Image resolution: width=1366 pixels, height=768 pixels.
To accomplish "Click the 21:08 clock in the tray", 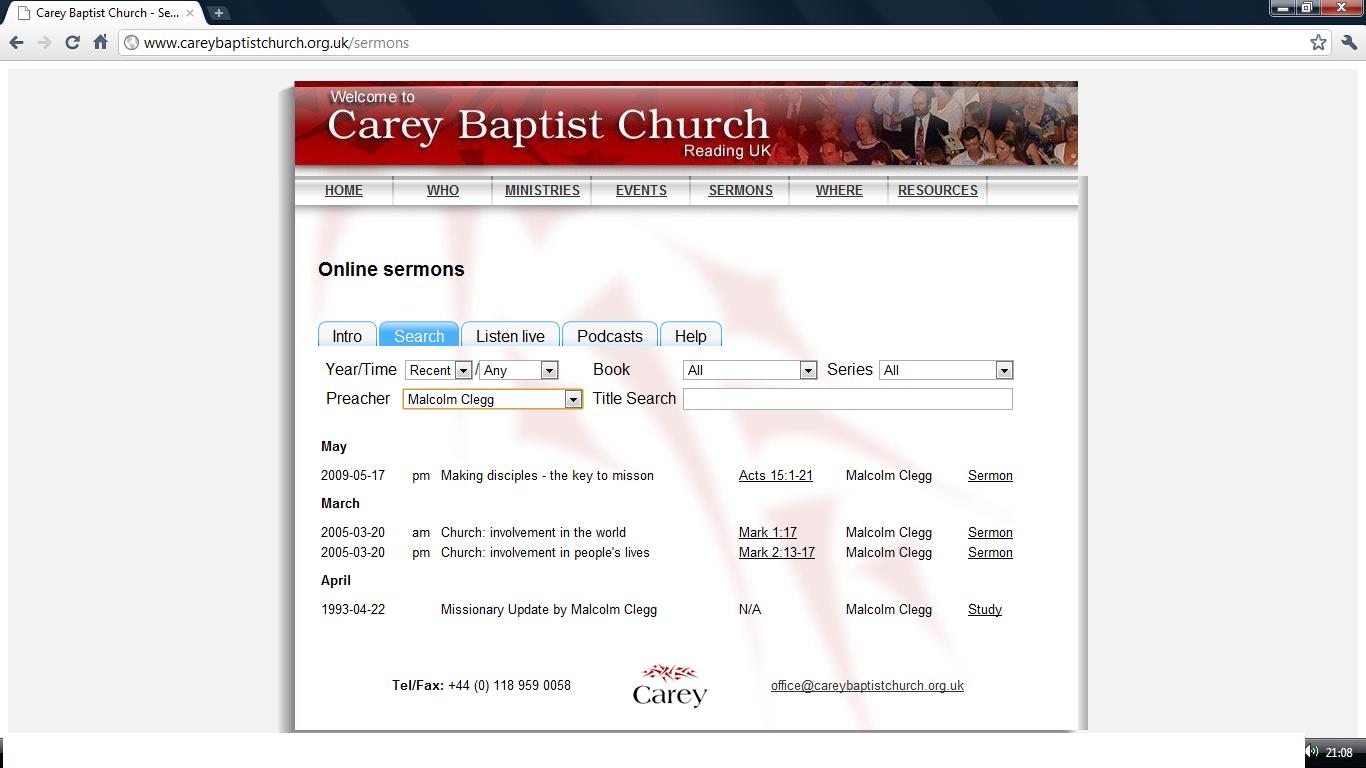I will point(1339,753).
